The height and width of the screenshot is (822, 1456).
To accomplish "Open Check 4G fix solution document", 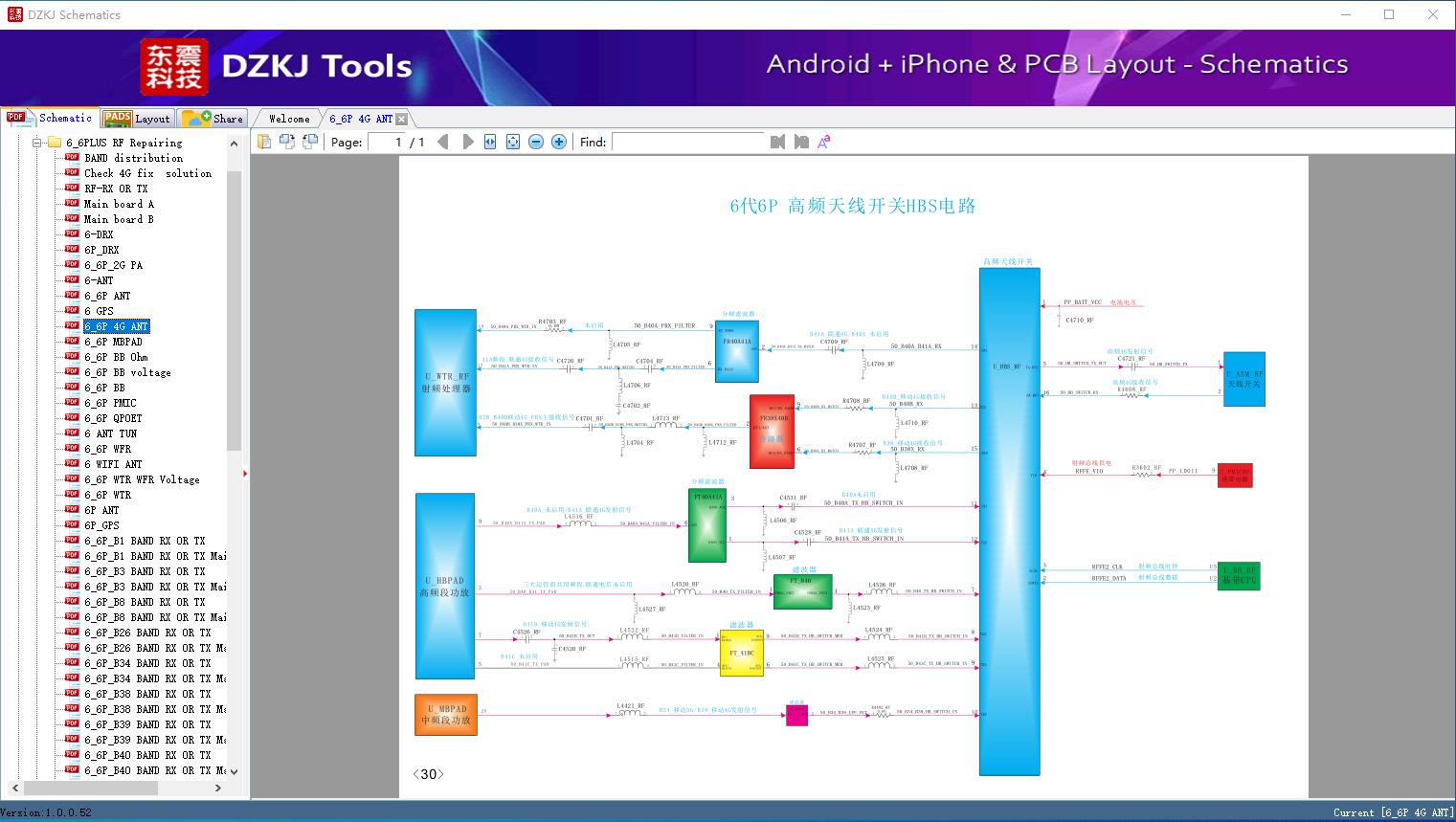I will (147, 173).
